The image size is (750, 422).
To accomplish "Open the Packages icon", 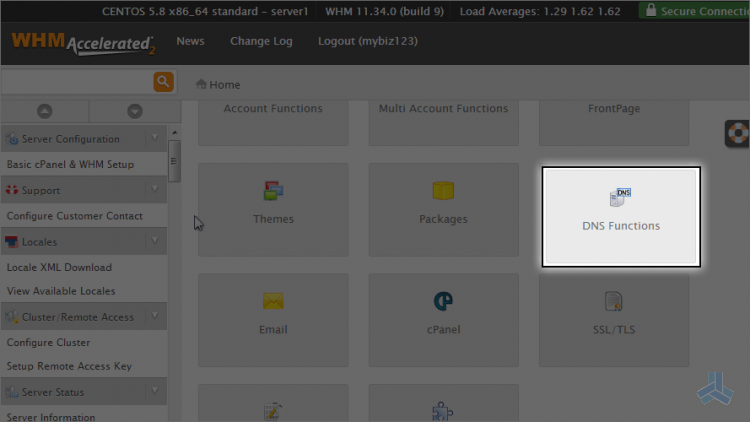I will click(x=443, y=191).
